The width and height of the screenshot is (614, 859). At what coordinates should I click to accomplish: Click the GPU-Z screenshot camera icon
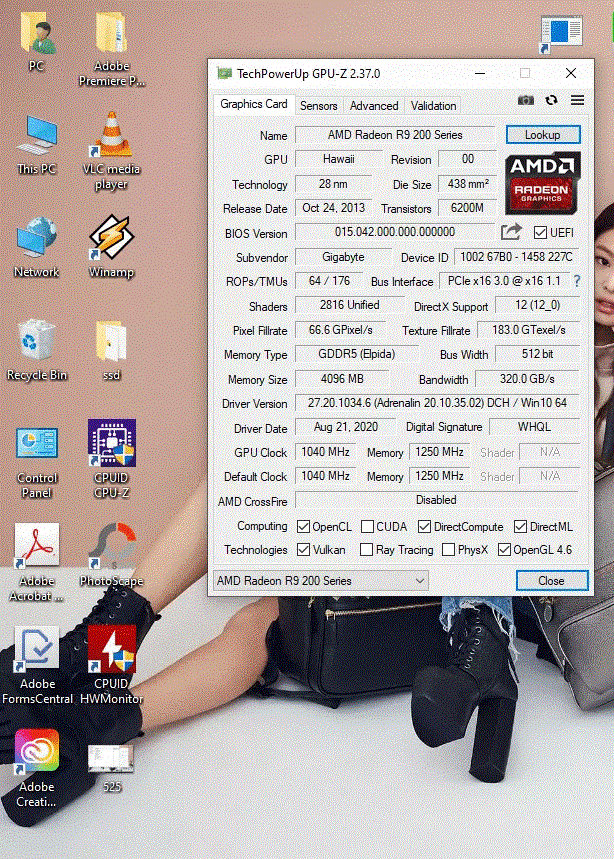[526, 100]
